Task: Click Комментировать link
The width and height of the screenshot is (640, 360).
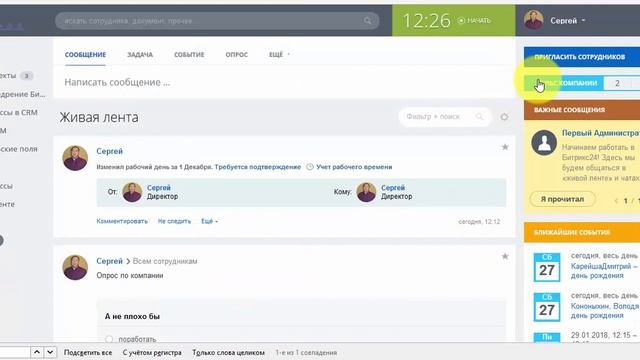Action: click(122, 221)
